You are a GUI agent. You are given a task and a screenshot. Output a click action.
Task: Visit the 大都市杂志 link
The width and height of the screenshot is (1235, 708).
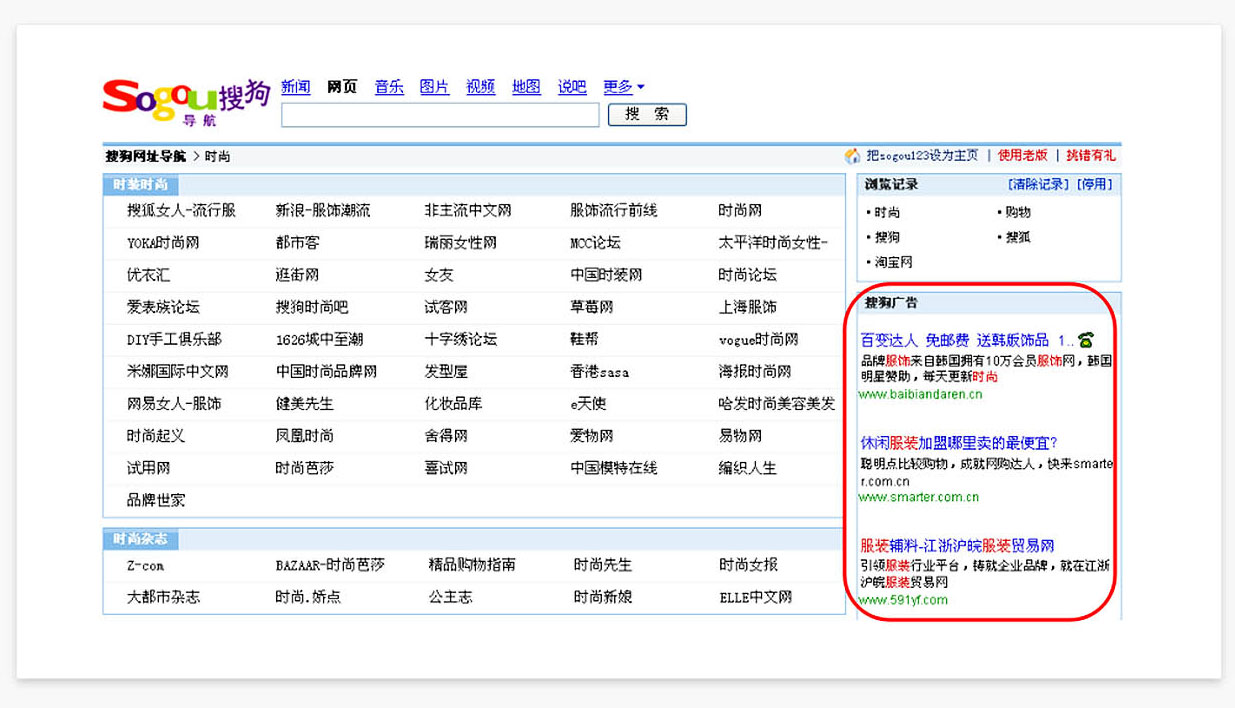(x=163, y=597)
